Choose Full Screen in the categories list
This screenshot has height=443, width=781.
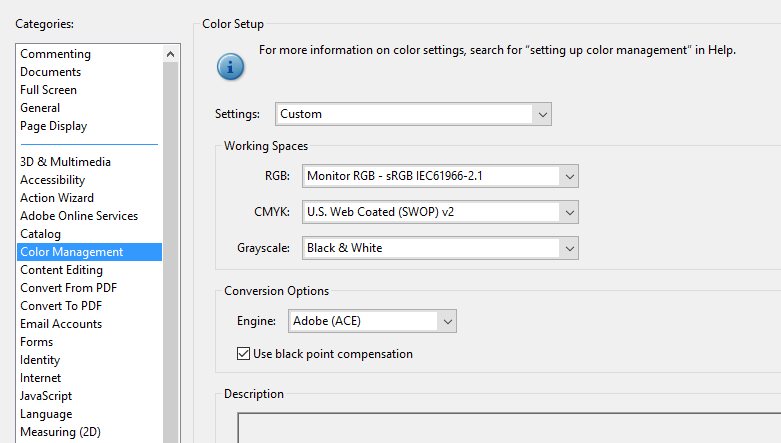(49, 90)
